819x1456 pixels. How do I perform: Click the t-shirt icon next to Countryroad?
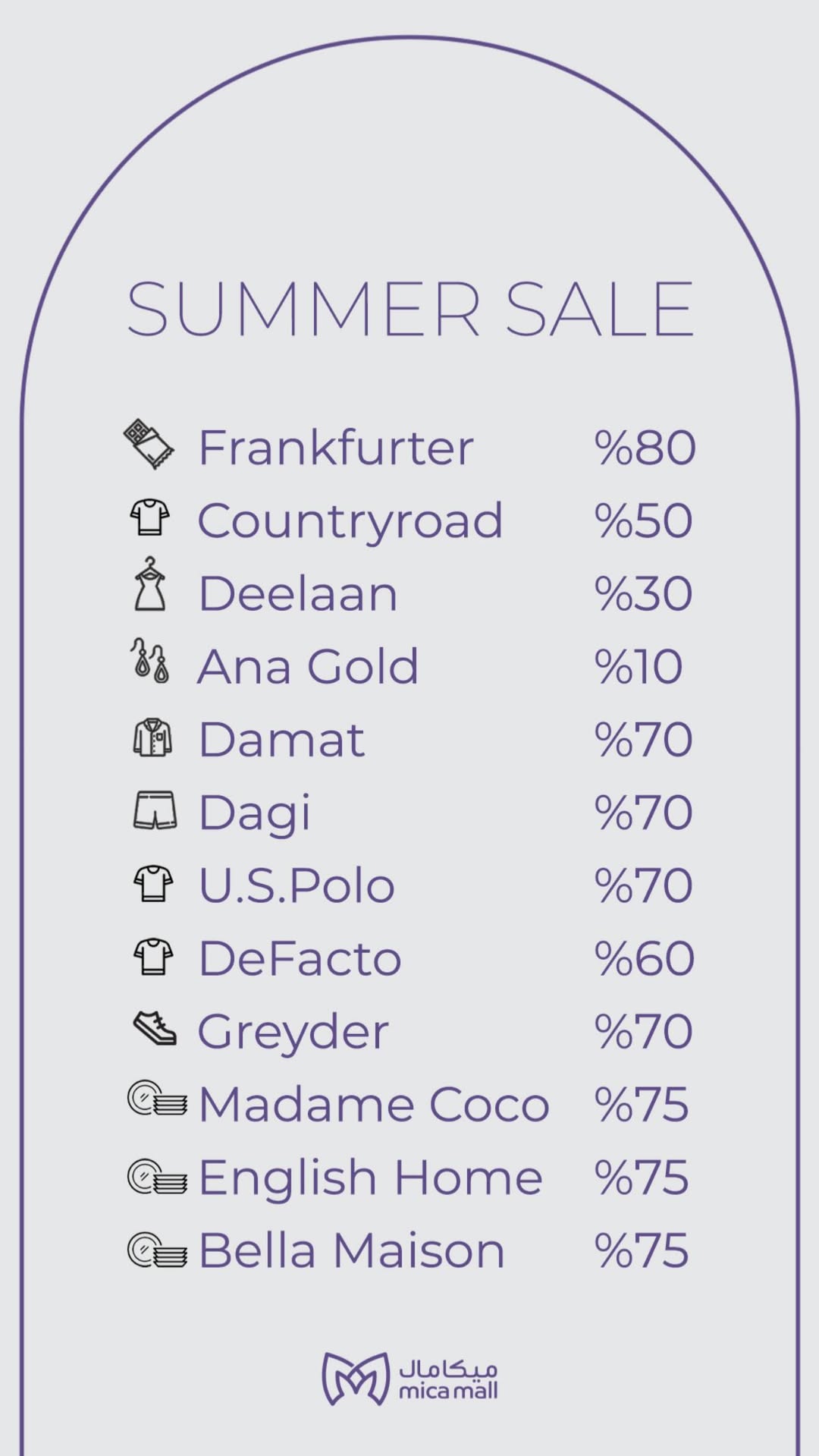pos(149,517)
